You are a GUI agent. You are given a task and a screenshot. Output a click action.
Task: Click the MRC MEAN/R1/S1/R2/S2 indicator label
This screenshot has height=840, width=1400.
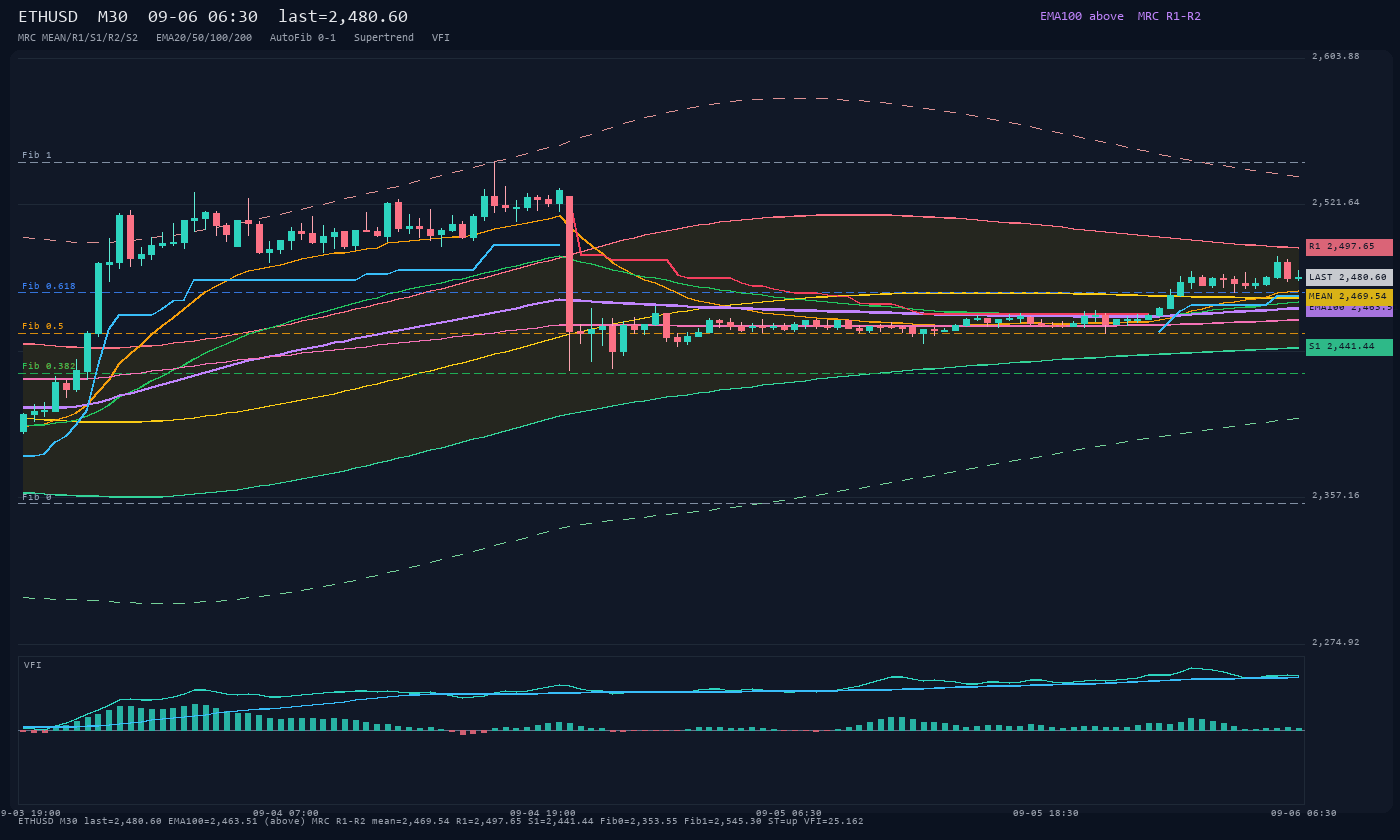click(x=78, y=38)
